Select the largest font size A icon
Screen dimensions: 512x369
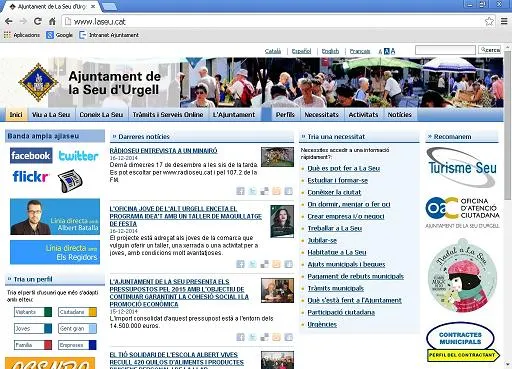tap(393, 51)
